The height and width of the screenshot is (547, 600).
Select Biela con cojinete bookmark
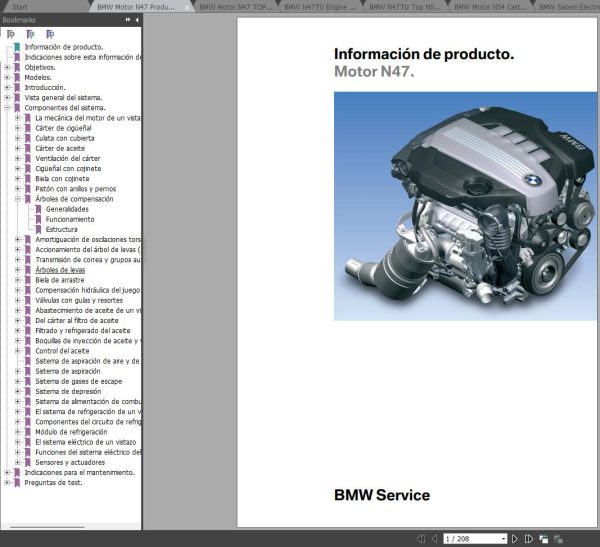coord(62,179)
